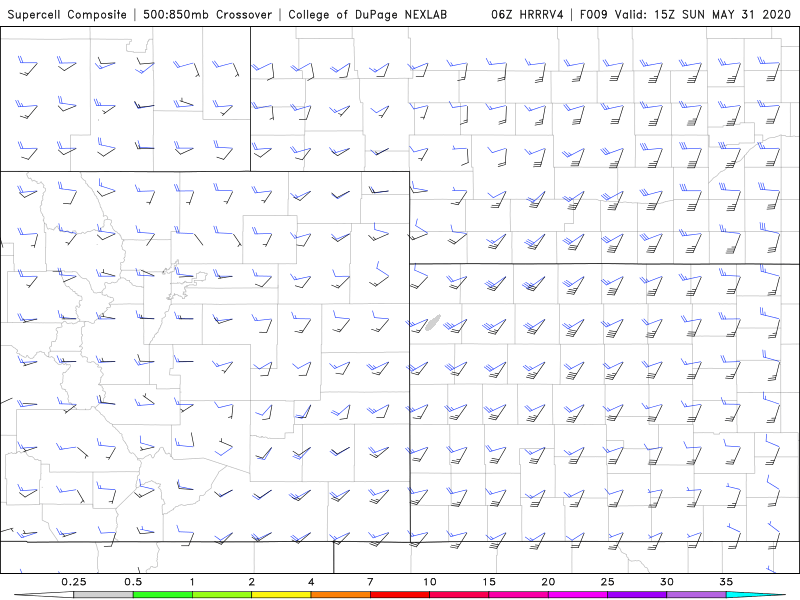This screenshot has height=600, width=800.
Task: Select the "06Z HRRRV4" model run label
Action: [527, 14]
